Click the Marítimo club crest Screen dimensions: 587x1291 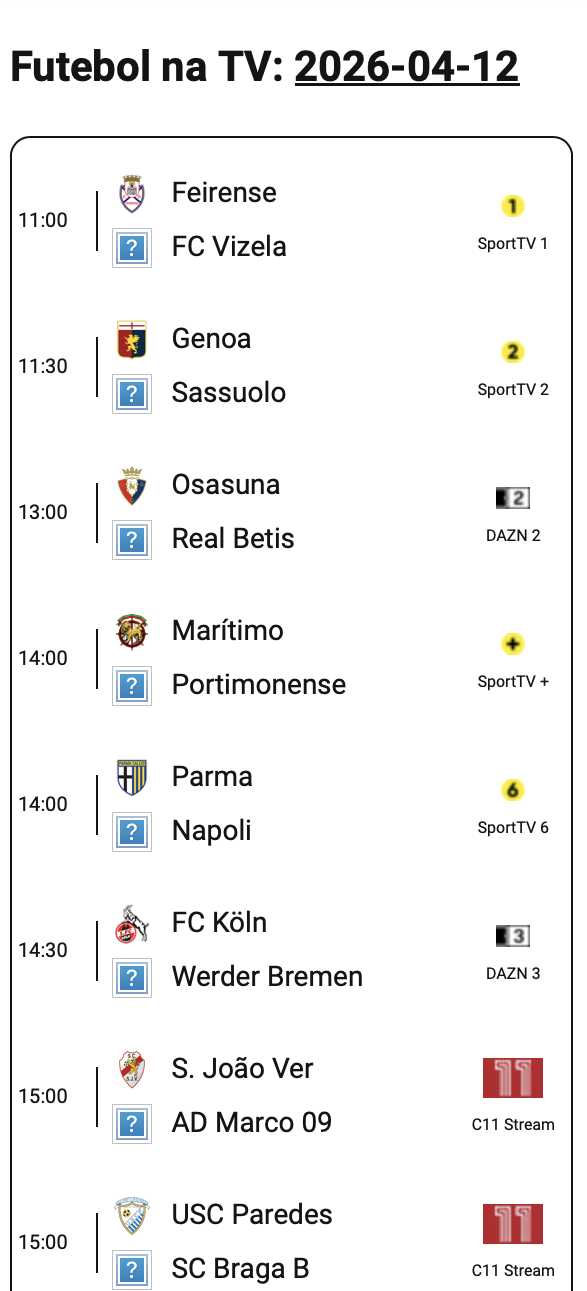click(x=132, y=631)
